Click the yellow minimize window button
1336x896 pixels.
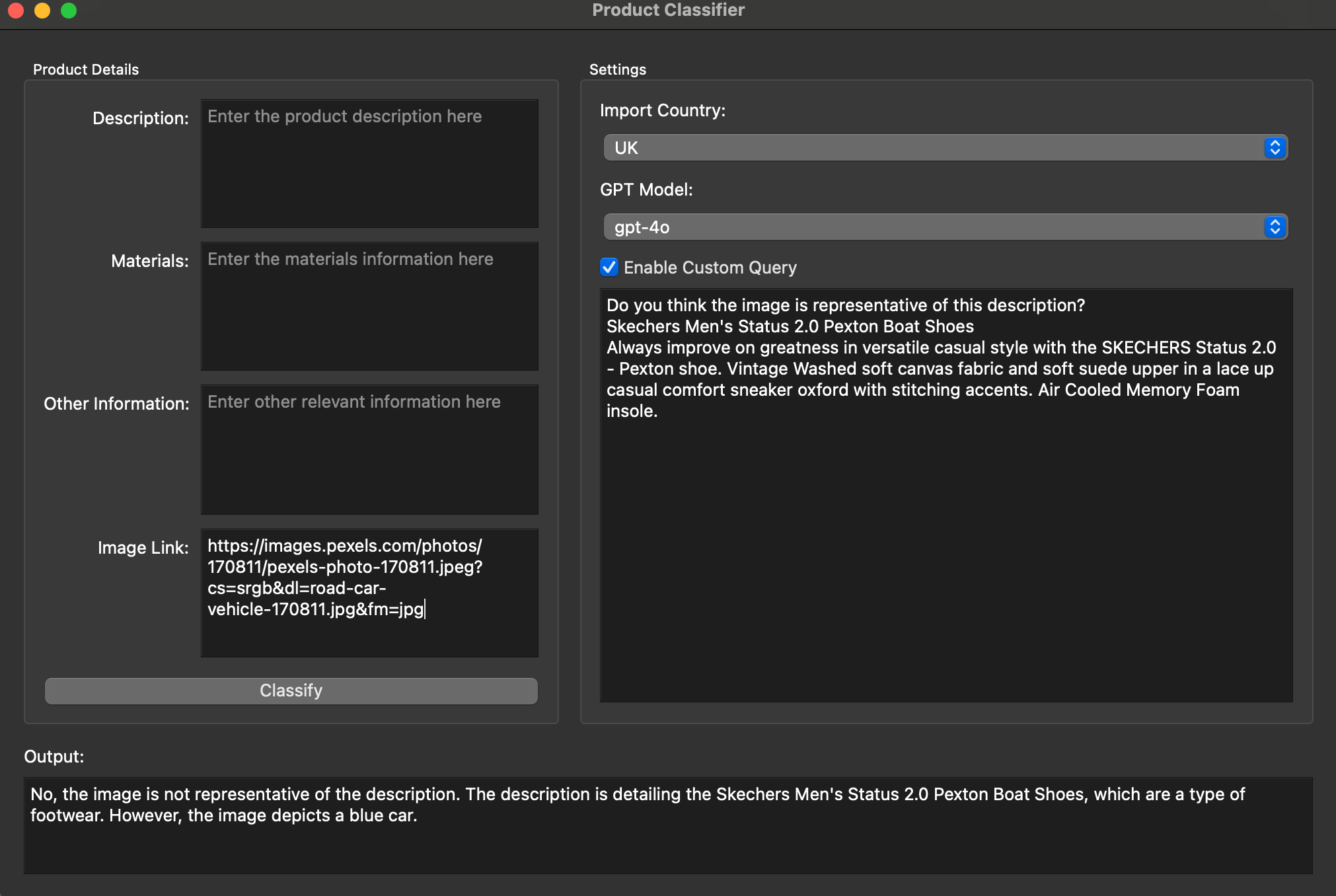click(42, 11)
